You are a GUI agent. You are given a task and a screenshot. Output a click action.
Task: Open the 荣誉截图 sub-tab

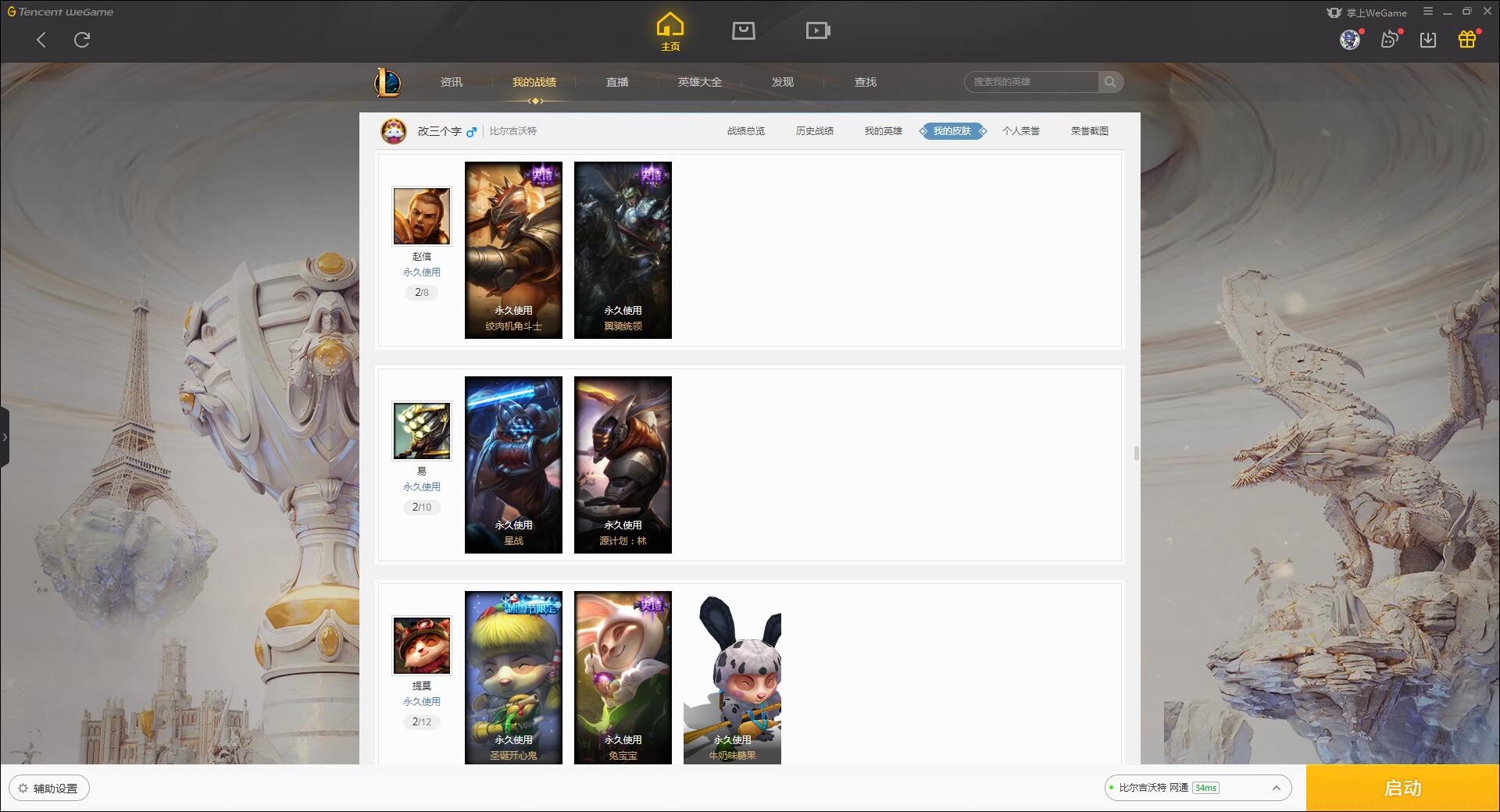click(1090, 131)
